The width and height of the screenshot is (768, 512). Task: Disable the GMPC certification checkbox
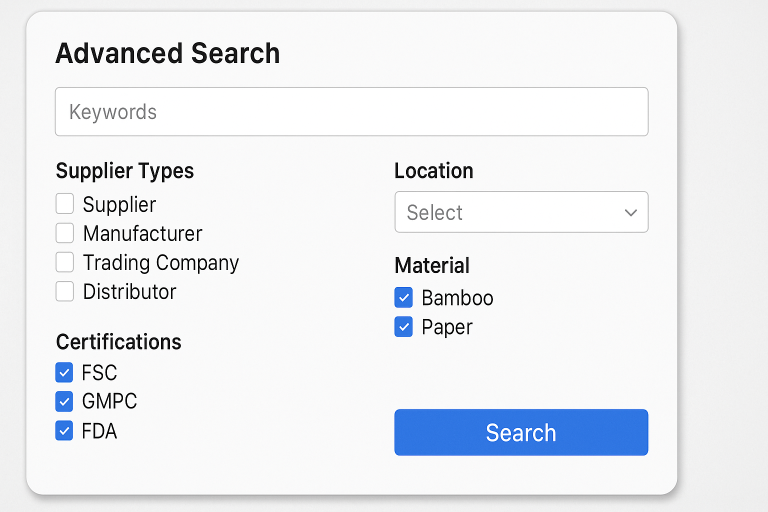coord(64,401)
